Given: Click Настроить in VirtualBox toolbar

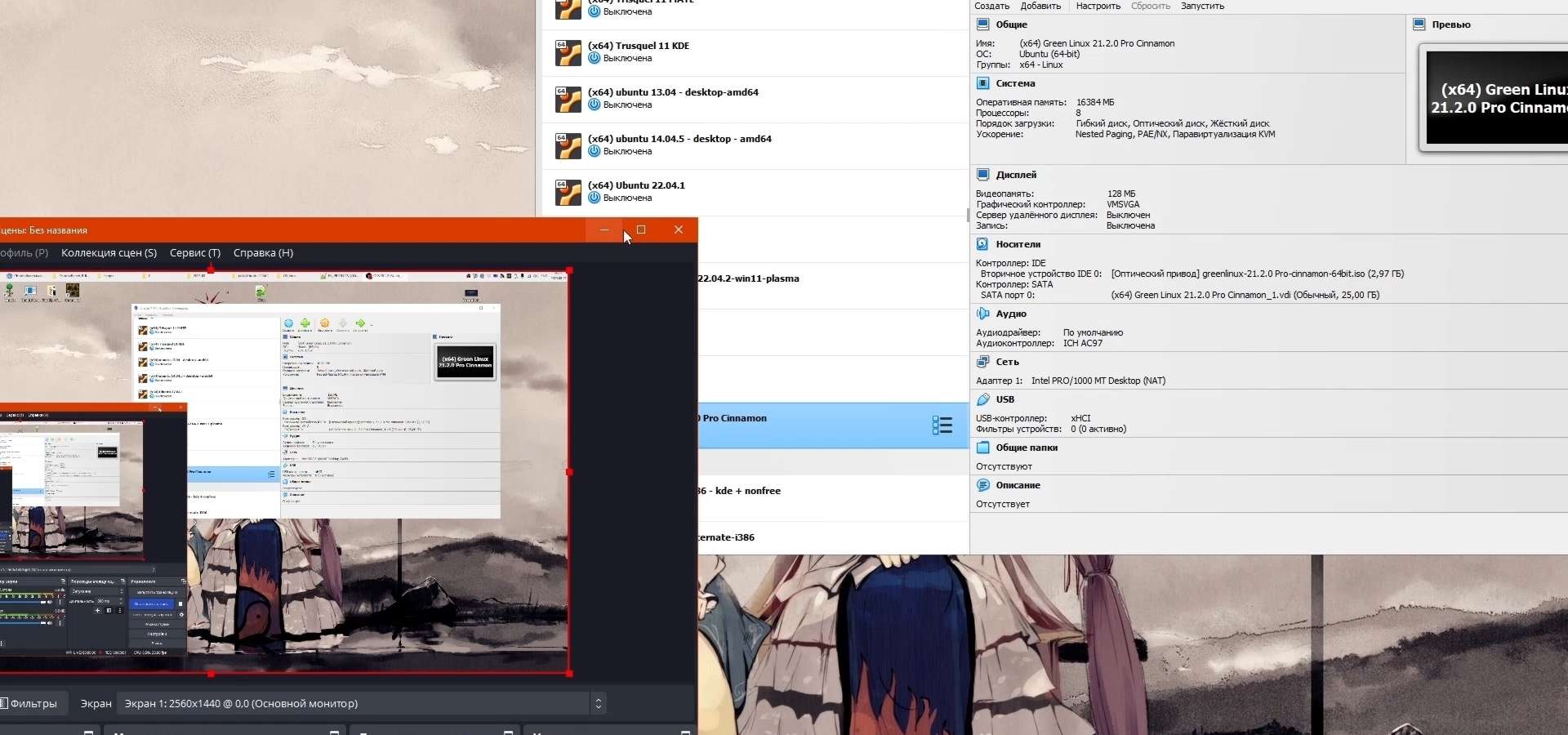Looking at the screenshot, I should (1098, 6).
